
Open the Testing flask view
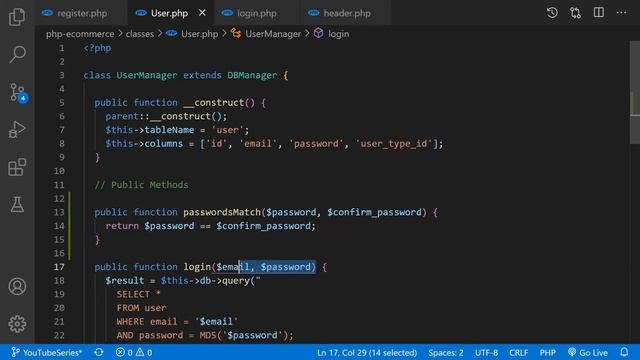pyautogui.click(x=17, y=204)
